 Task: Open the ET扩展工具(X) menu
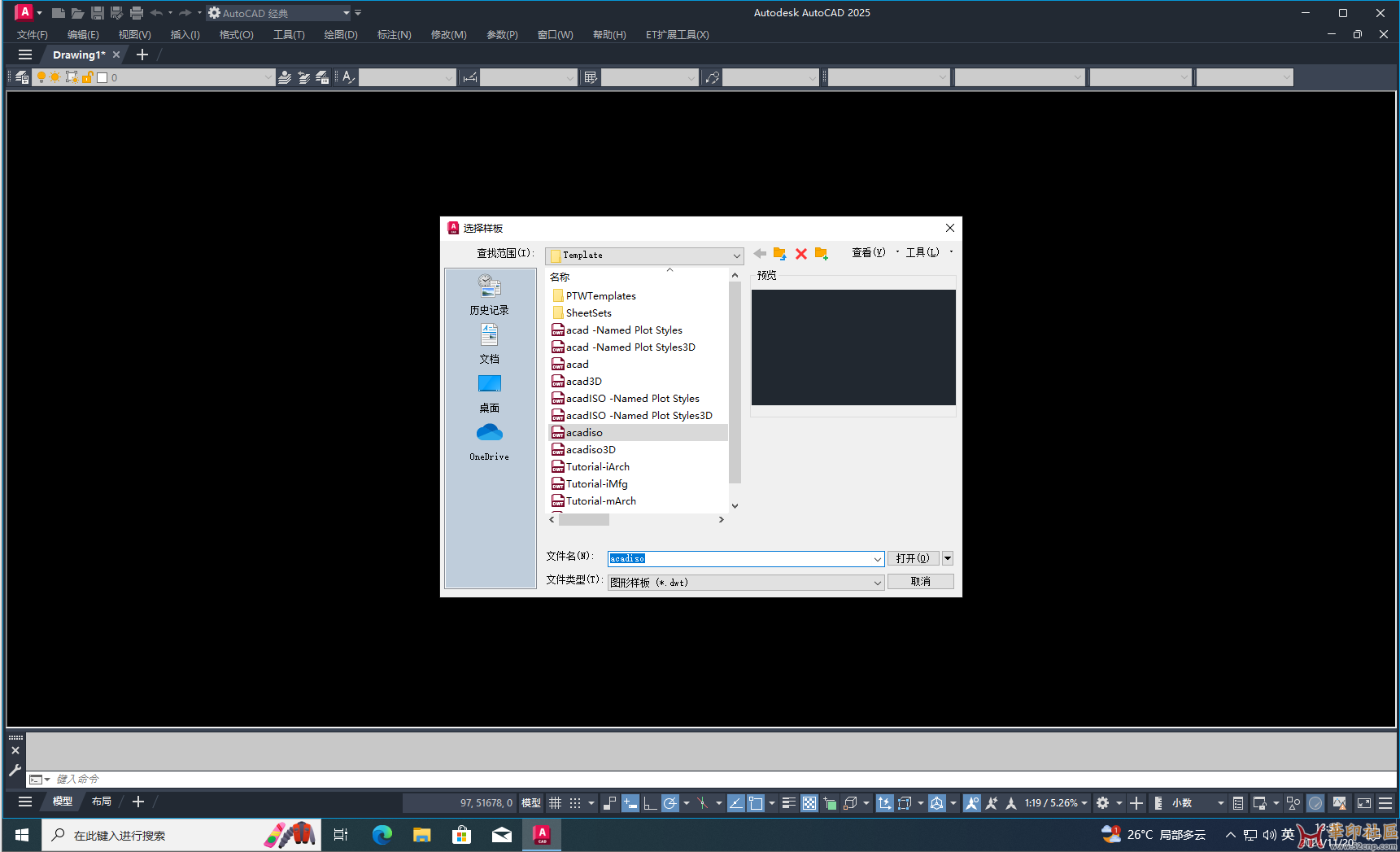678,35
